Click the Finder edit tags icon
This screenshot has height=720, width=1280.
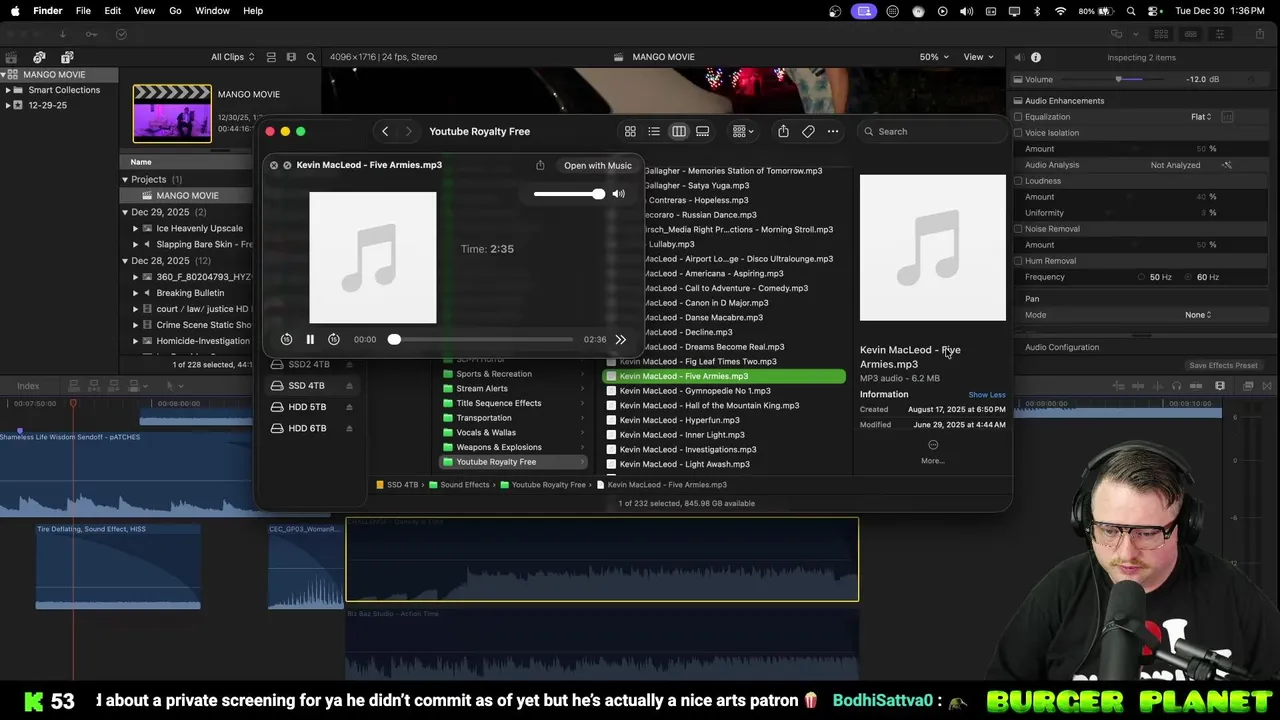[x=808, y=131]
